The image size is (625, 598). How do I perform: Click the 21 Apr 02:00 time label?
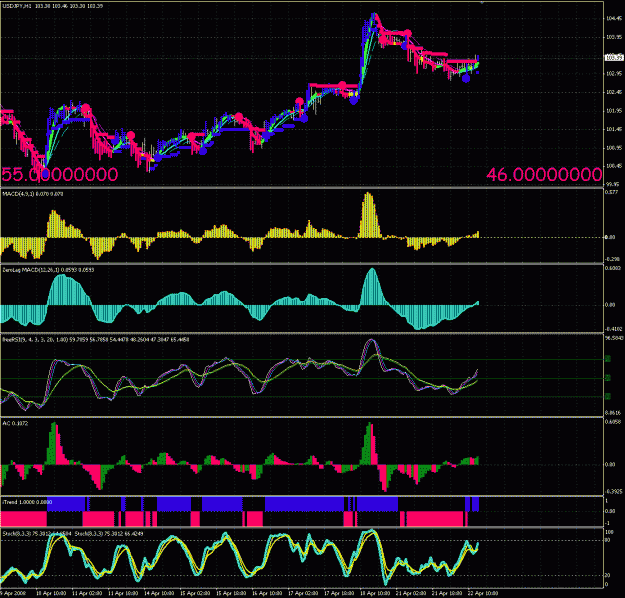click(412, 593)
